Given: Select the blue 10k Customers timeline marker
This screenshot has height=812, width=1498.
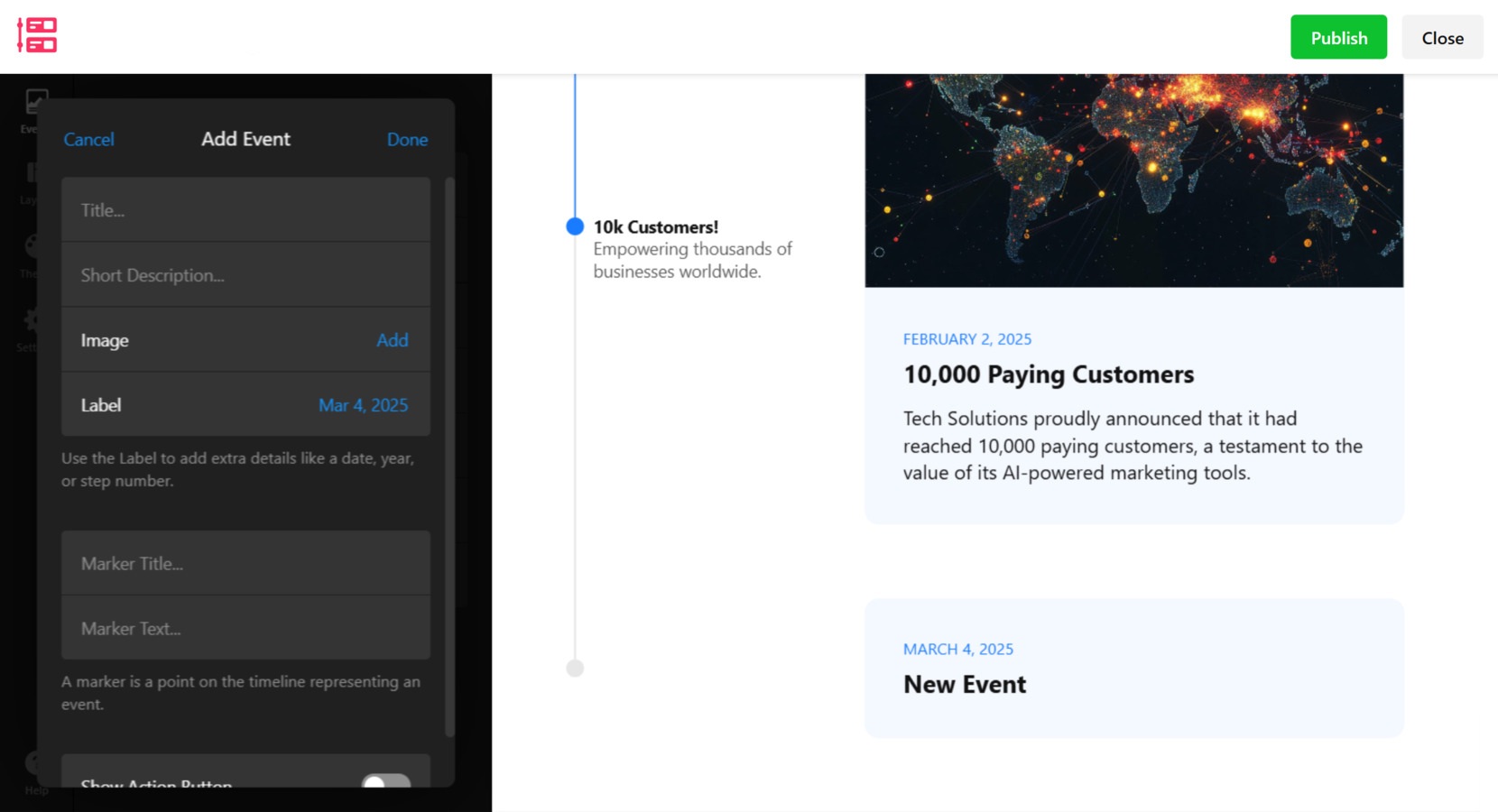Looking at the screenshot, I should click(x=575, y=226).
